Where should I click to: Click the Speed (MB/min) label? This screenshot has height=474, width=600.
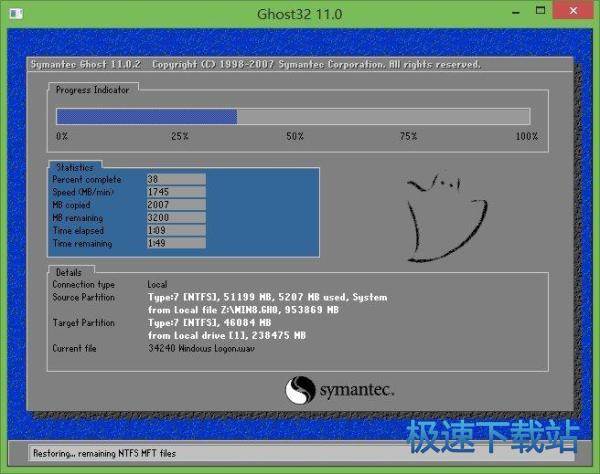pos(83,192)
